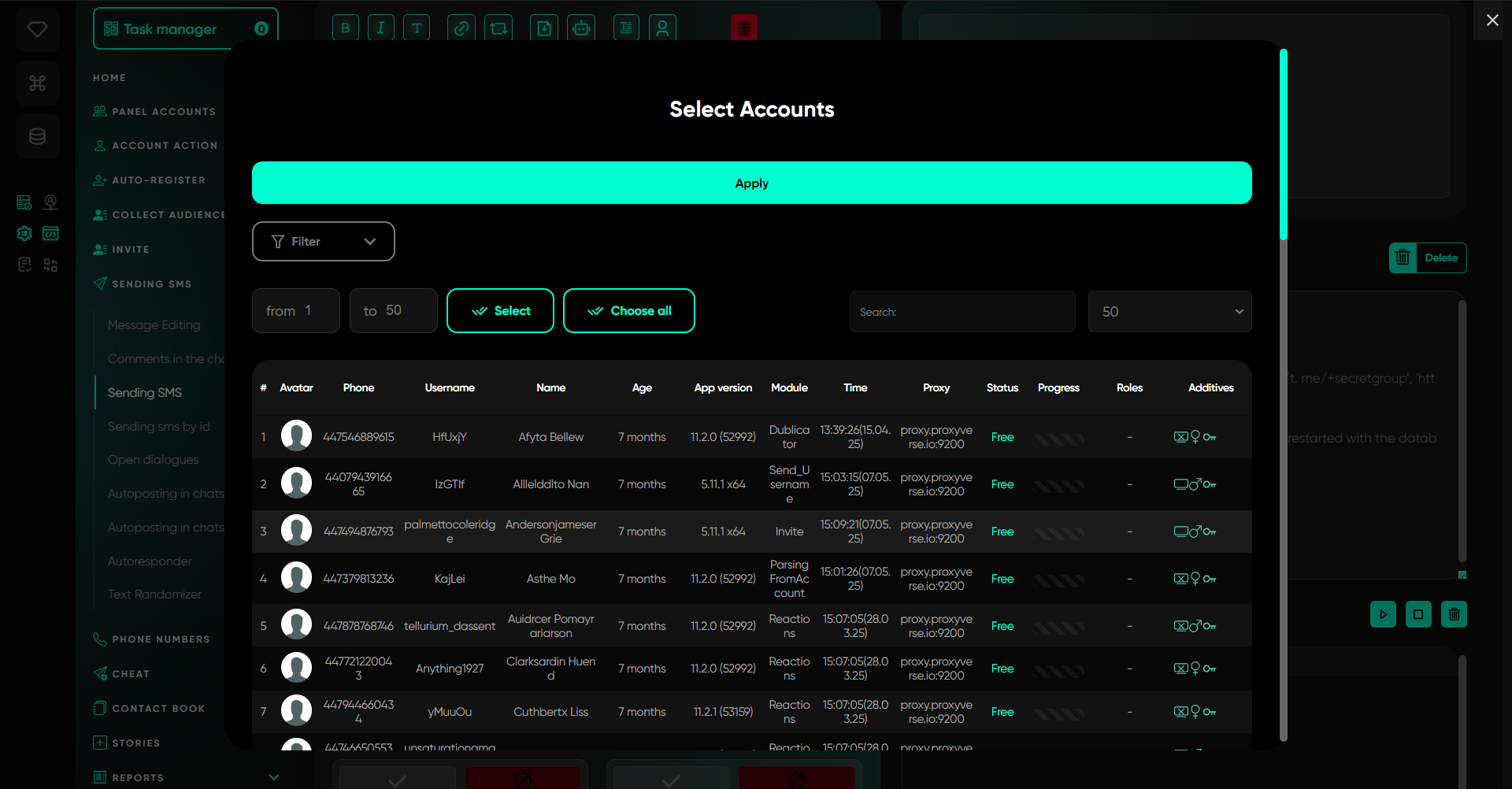Click the database icon in left rail
1512x789 pixels.
click(37, 137)
